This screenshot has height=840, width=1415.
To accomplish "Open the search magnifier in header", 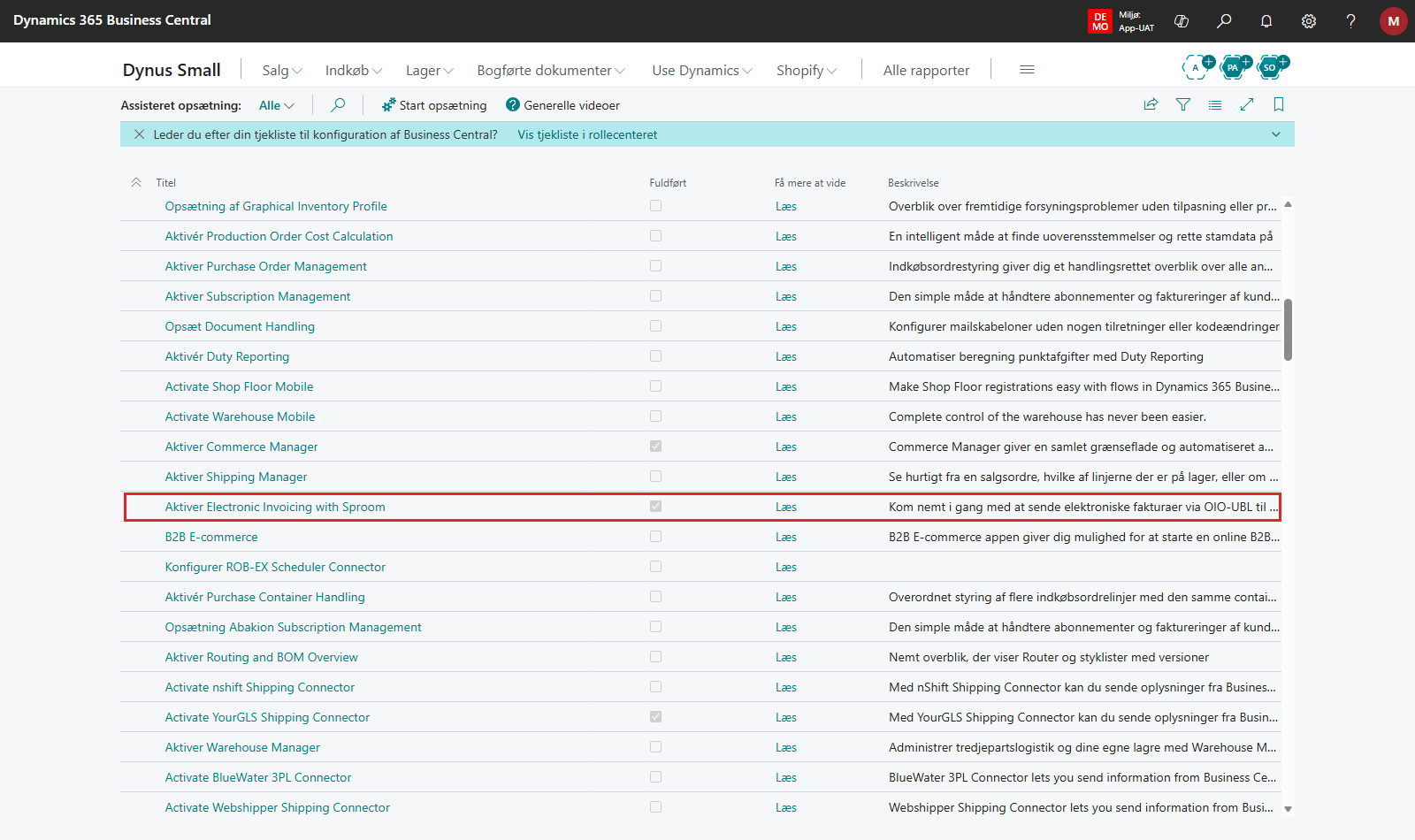I will [1224, 21].
